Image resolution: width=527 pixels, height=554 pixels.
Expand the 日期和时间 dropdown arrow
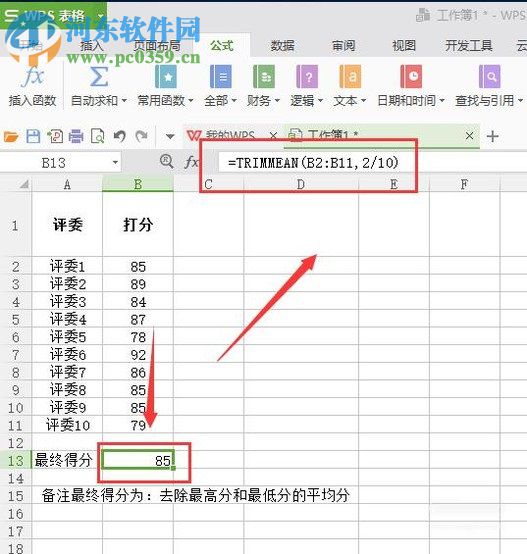[x=442, y=101]
